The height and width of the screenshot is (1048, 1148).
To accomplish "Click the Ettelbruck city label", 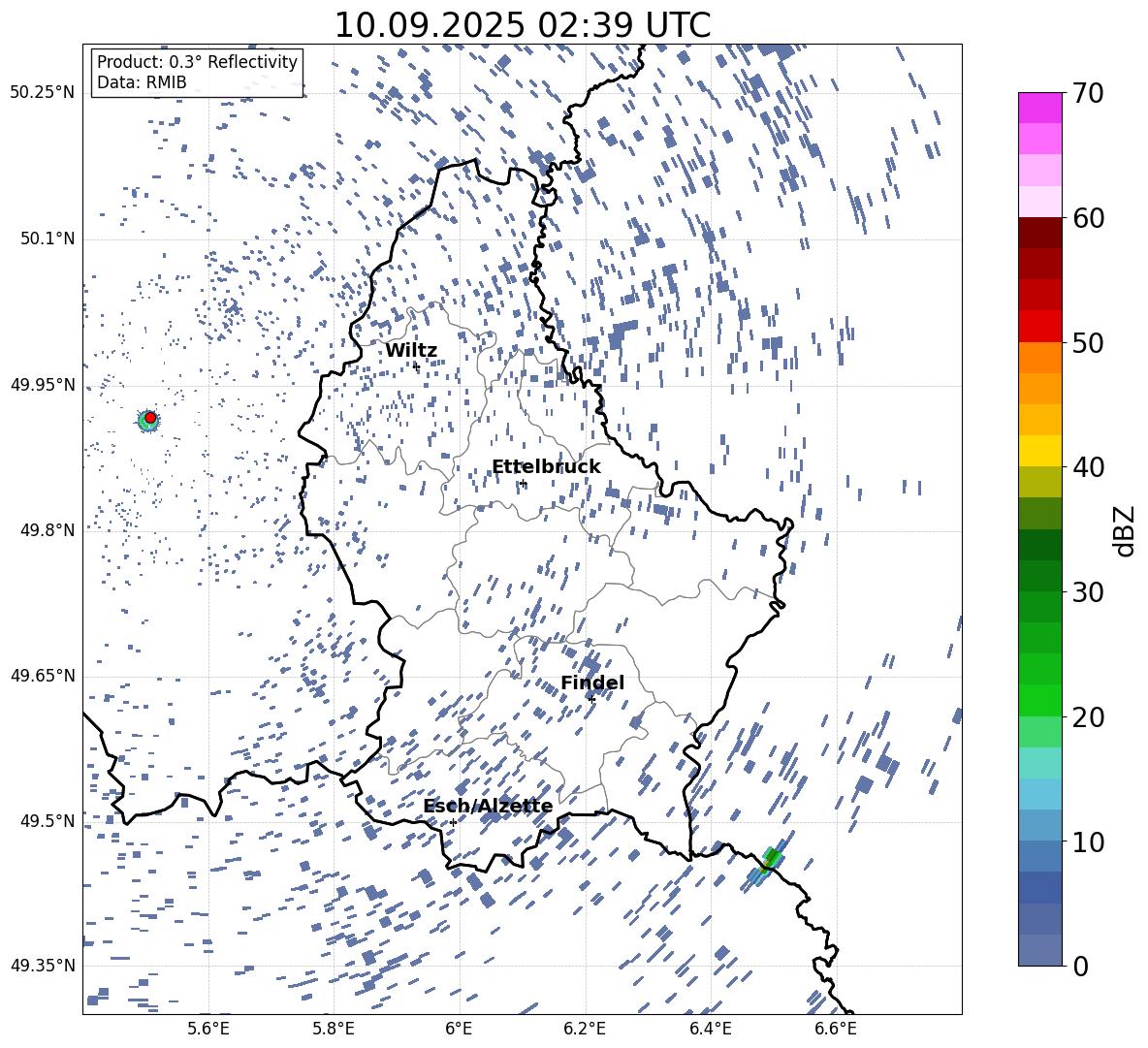I will coord(546,467).
